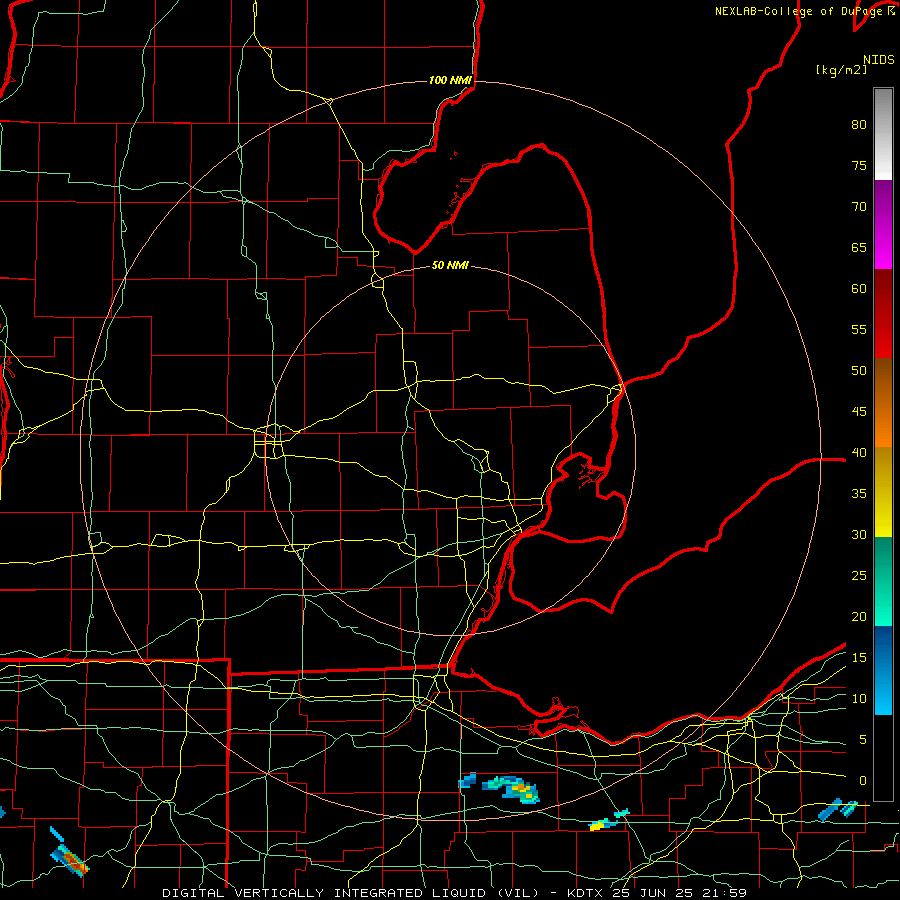
Task: Click the [kg/m2] units label
Action: click(x=841, y=70)
